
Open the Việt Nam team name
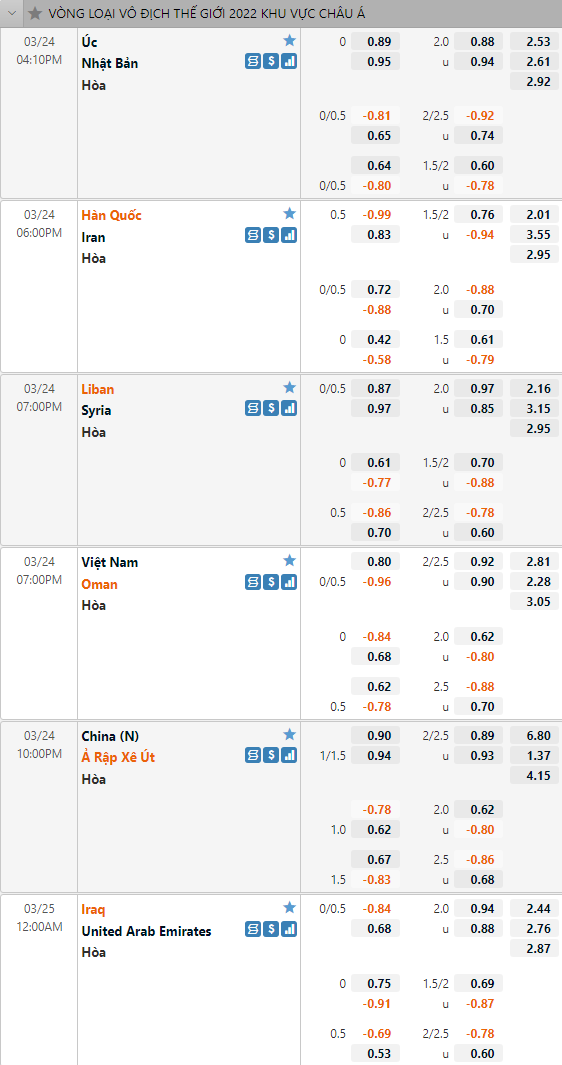[109, 562]
